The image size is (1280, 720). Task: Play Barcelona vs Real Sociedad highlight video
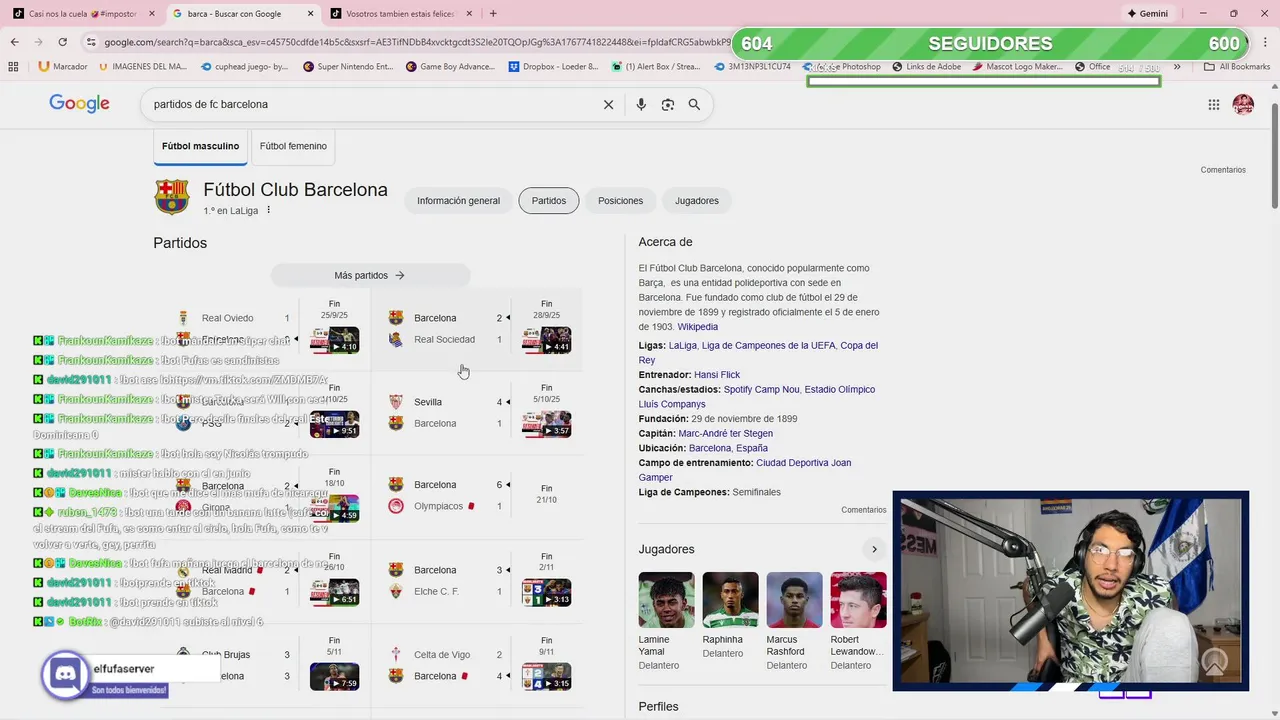pyautogui.click(x=547, y=340)
